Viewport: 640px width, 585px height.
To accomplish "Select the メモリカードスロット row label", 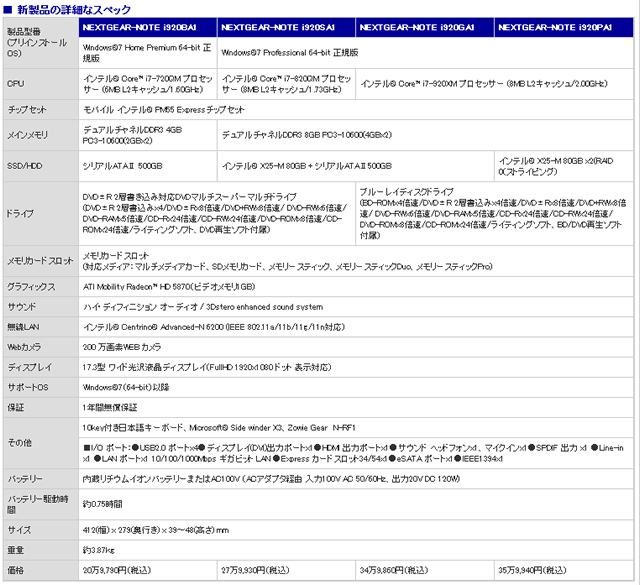I will [41, 261].
